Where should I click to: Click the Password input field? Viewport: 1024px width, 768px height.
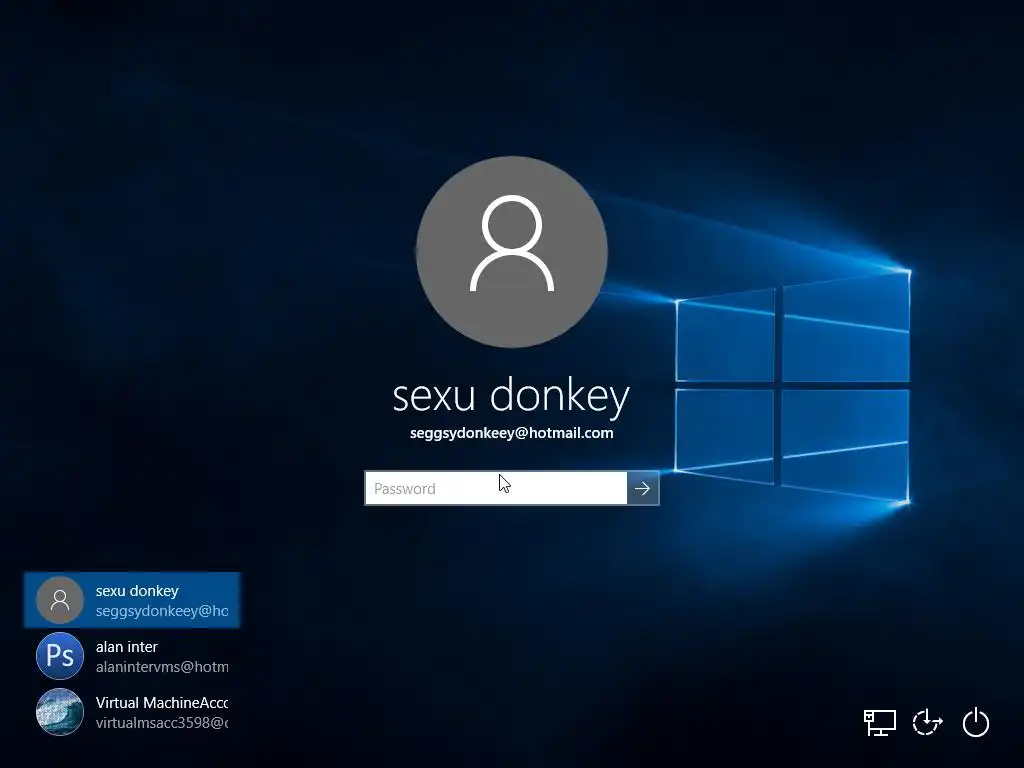(x=496, y=488)
